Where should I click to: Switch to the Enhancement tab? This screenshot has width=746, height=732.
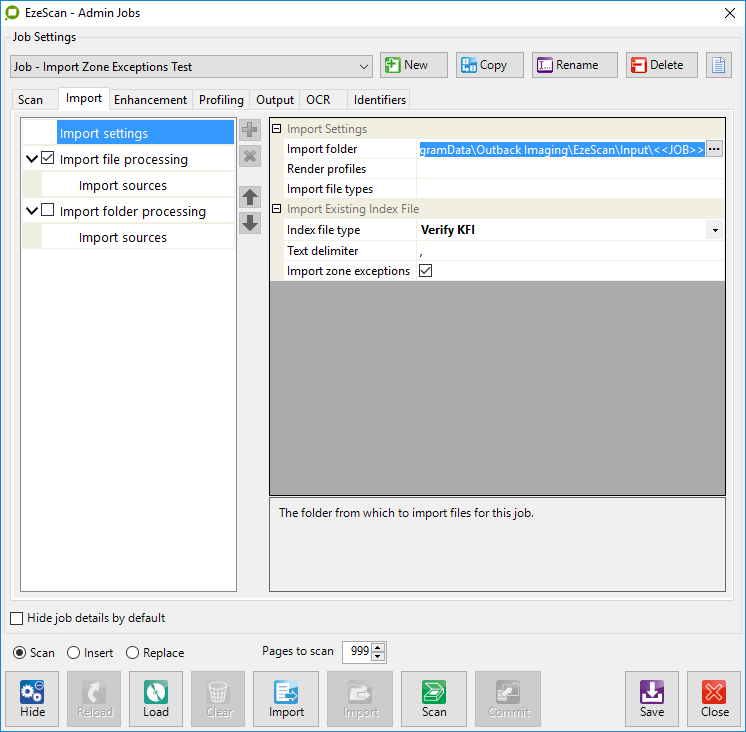pyautogui.click(x=150, y=100)
